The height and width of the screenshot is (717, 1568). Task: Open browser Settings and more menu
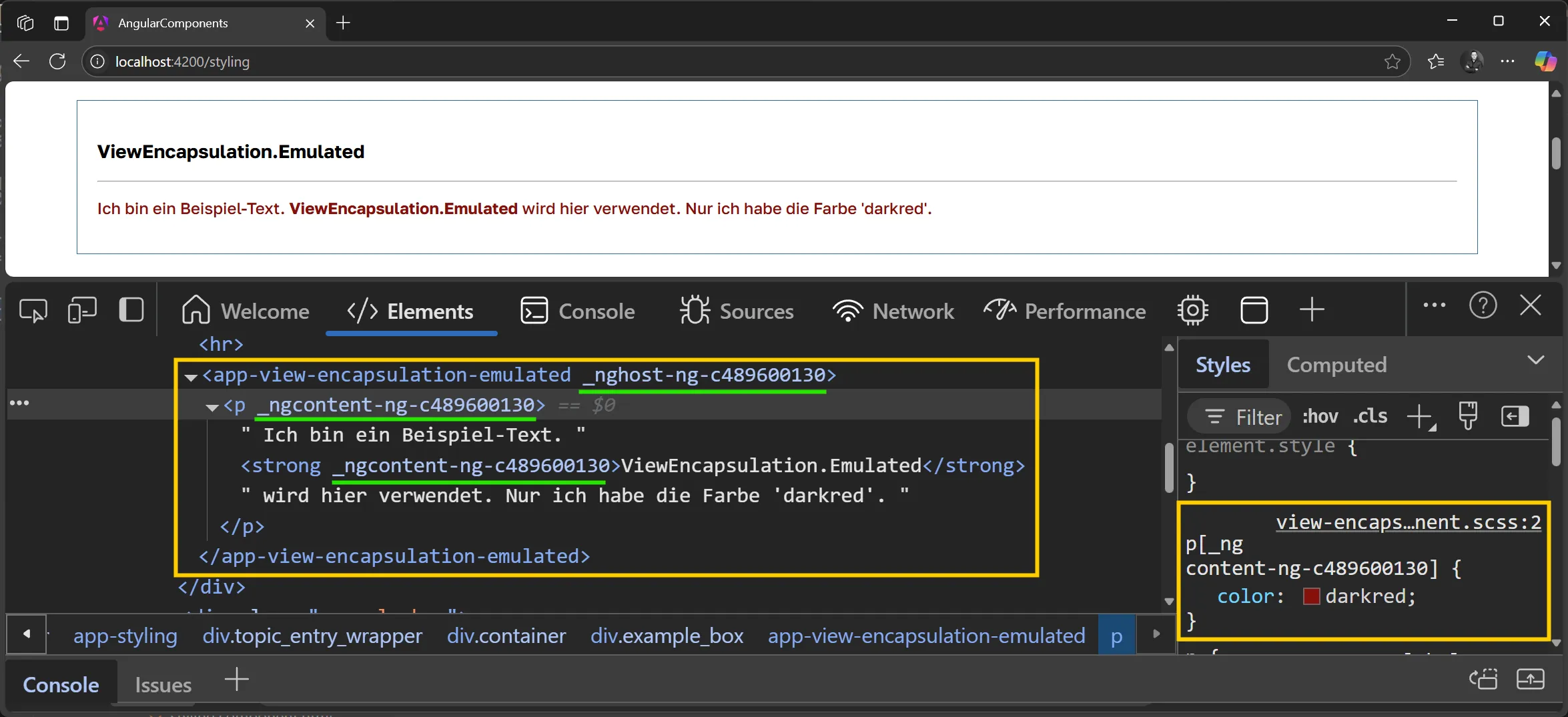point(1507,61)
